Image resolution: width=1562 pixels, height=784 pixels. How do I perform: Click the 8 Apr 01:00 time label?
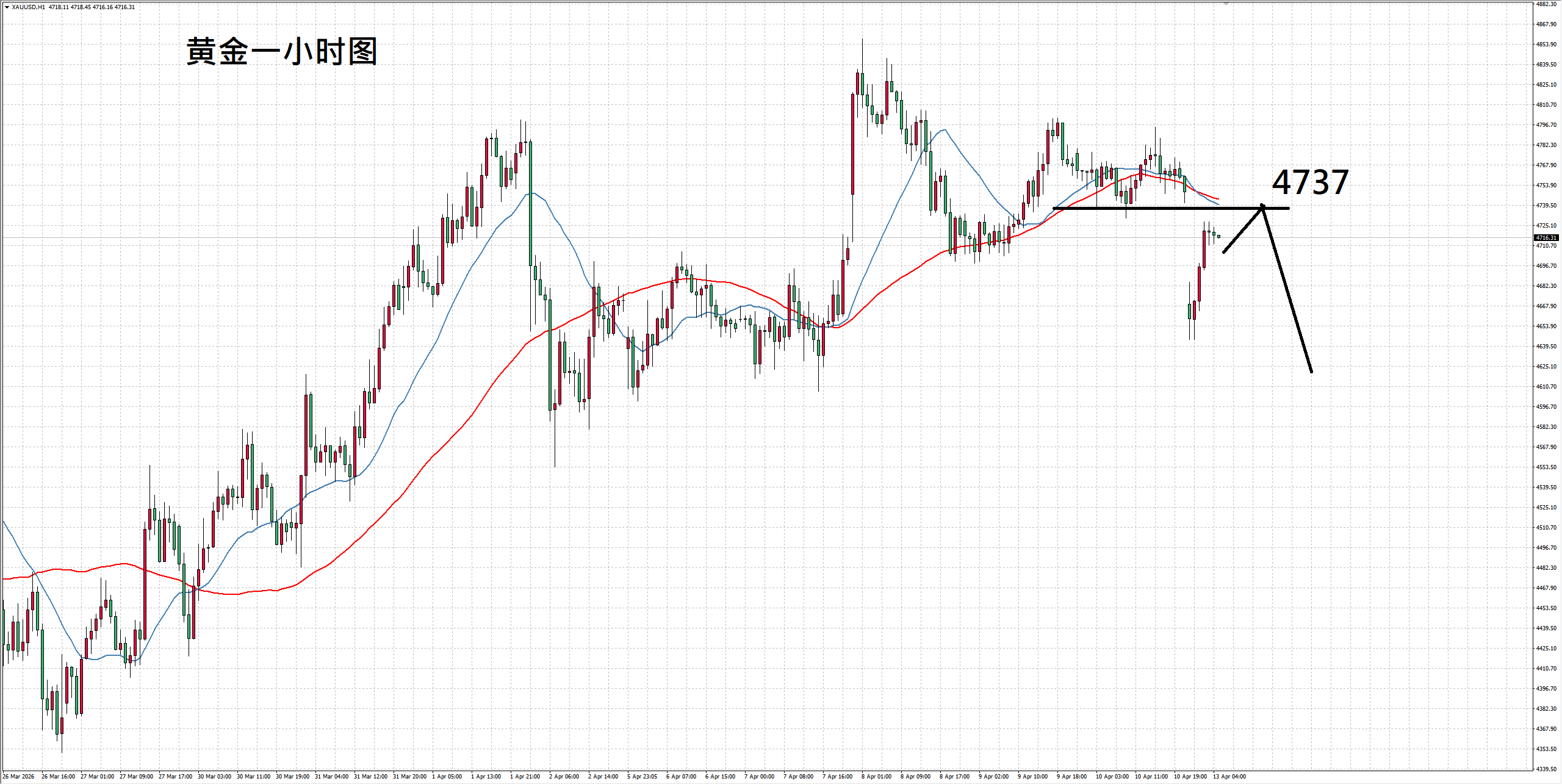[876, 777]
